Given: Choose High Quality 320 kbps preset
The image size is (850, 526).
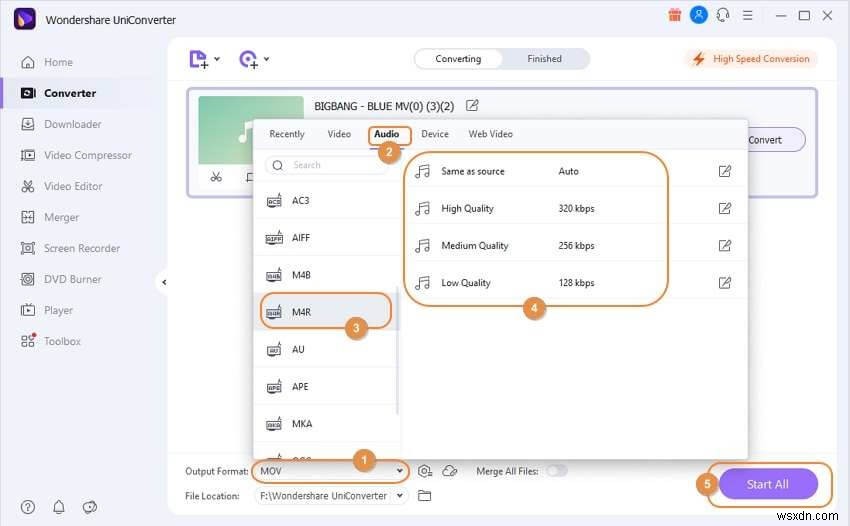Looking at the screenshot, I should pyautogui.click(x=575, y=208).
